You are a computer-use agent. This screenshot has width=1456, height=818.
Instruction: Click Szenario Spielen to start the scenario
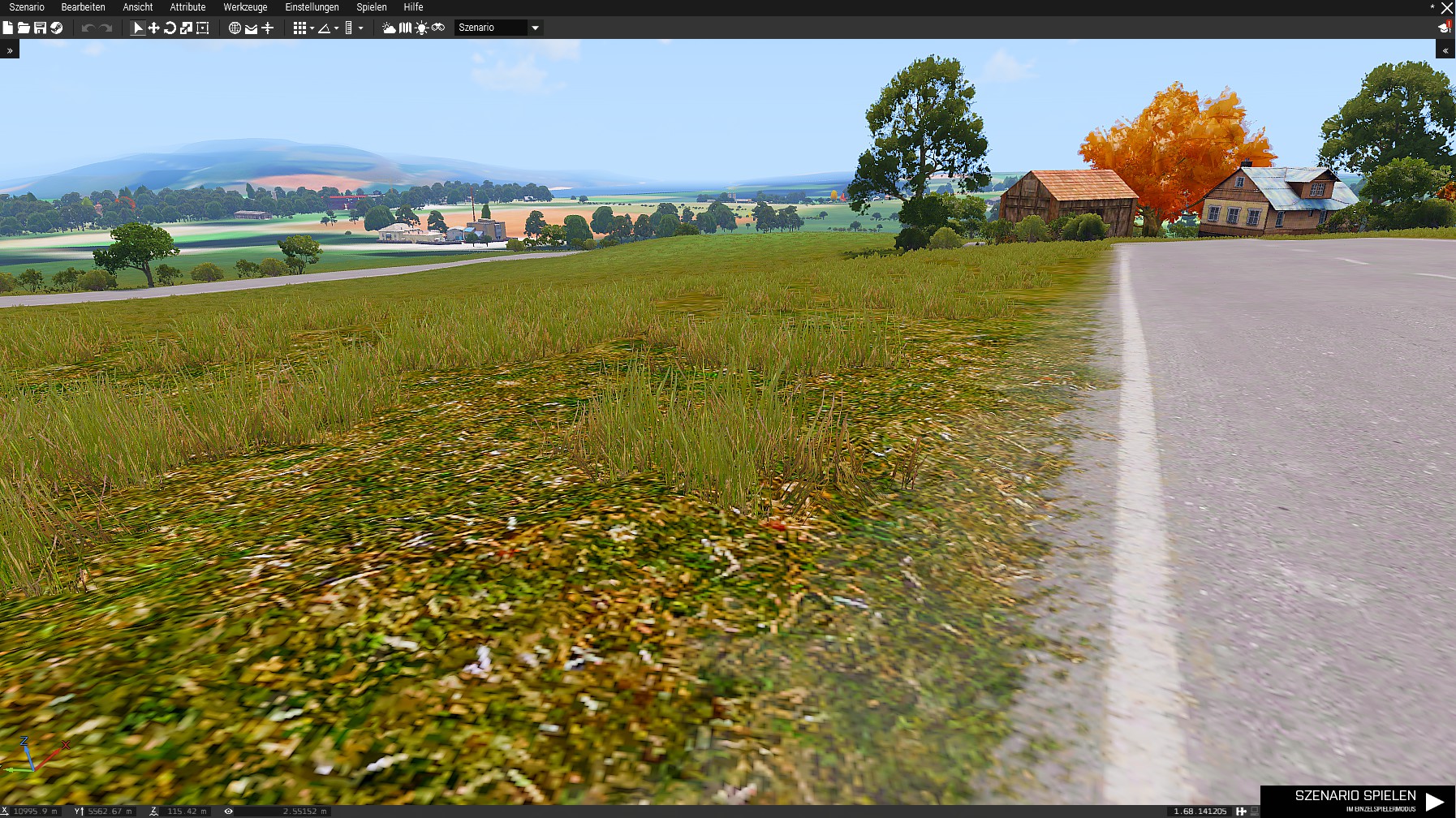[1368, 801]
